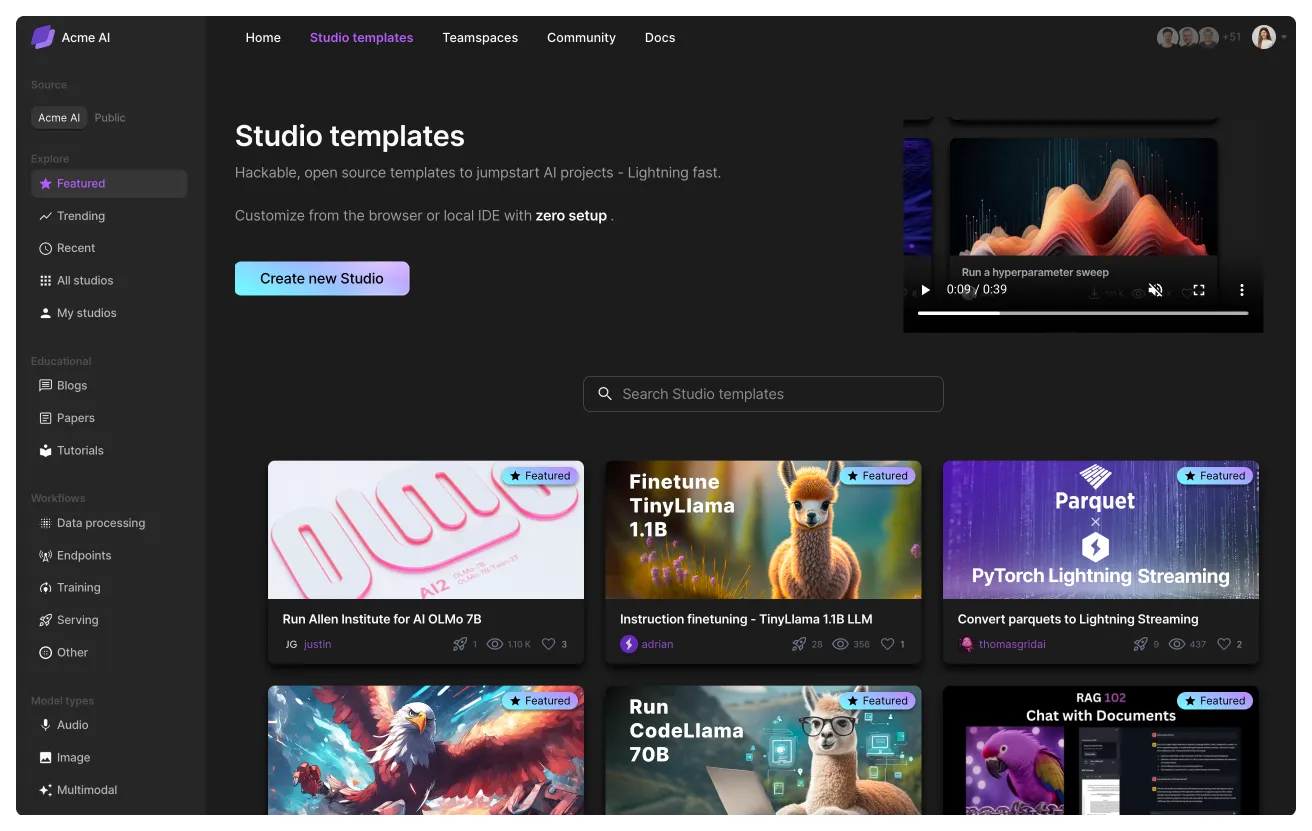The height and width of the screenshot is (831, 1312).
Task: Select Studio templates tab
Action: (361, 38)
